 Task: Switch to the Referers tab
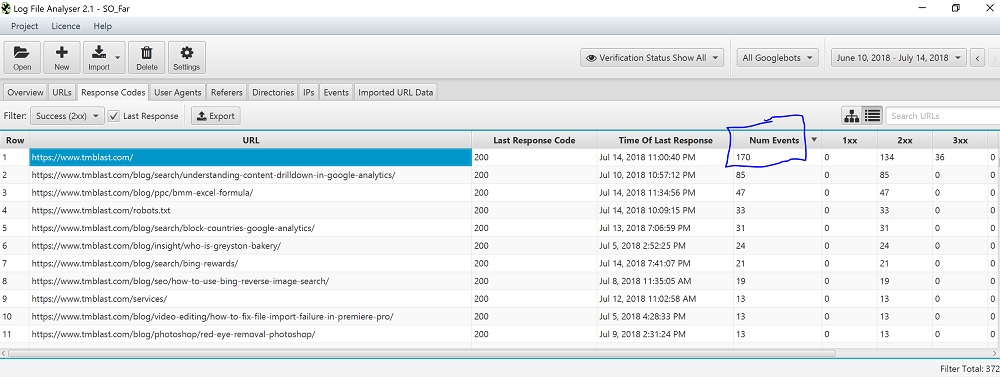(x=226, y=92)
